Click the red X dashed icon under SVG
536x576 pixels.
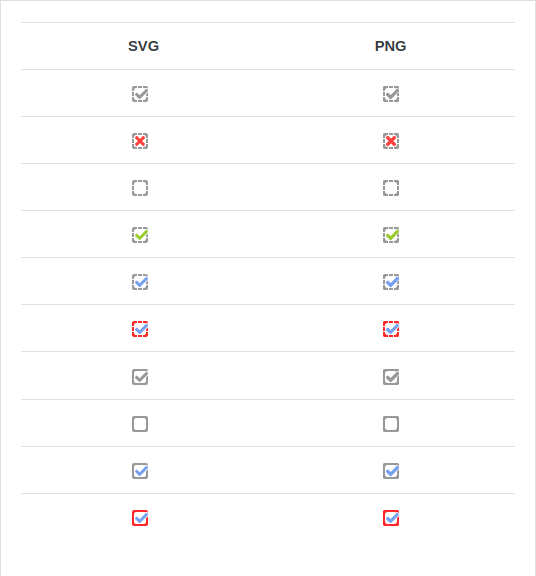140,141
